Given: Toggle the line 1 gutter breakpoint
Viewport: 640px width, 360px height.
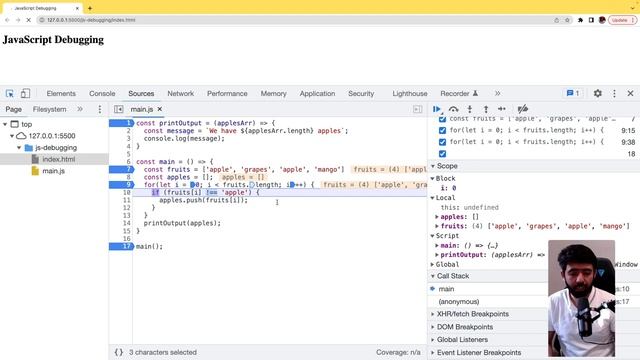Looking at the screenshot, I should point(121,123).
